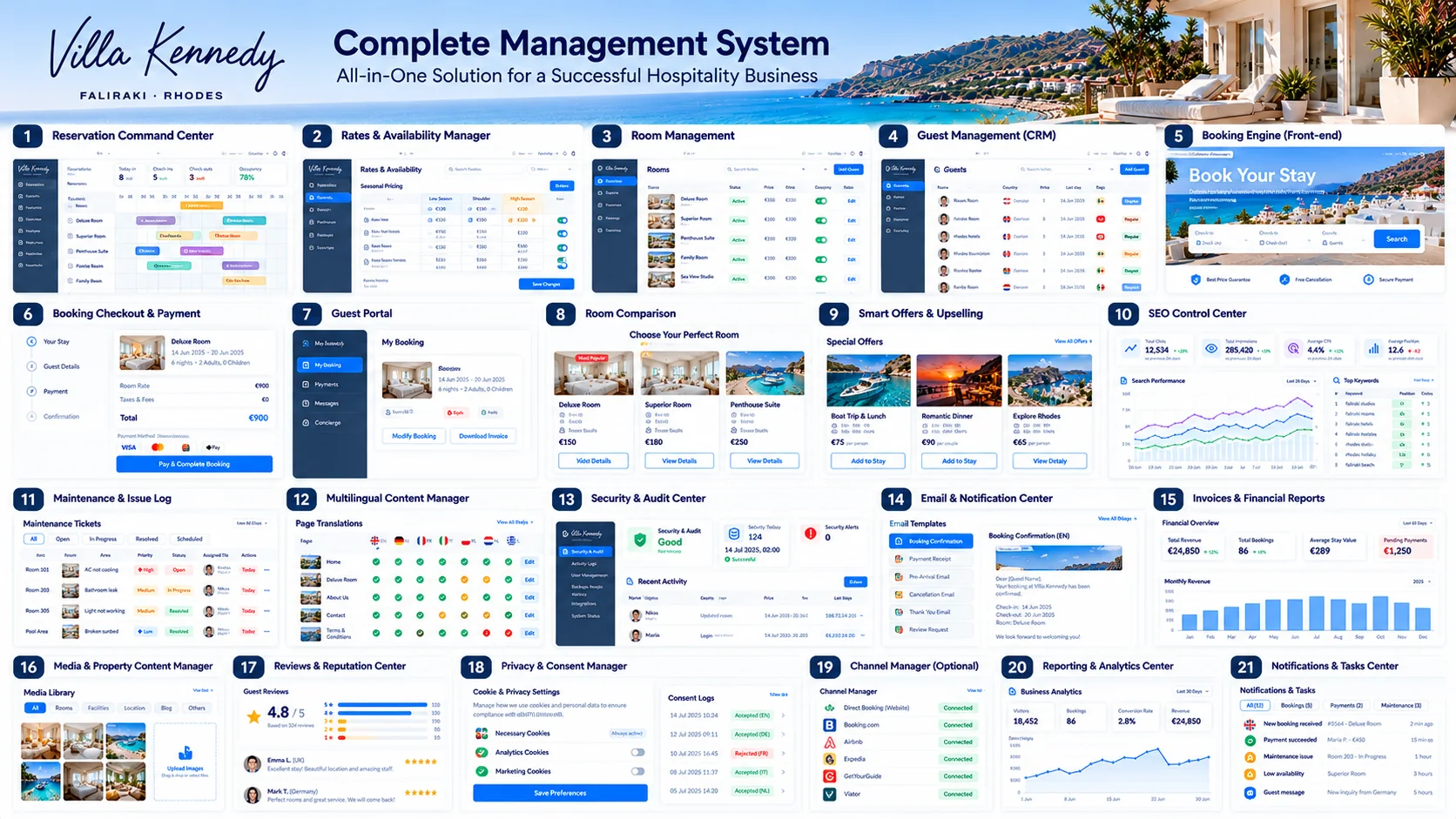The image size is (1456, 819).
Task: Click the 5-star rating bar
Action: pos(382,705)
